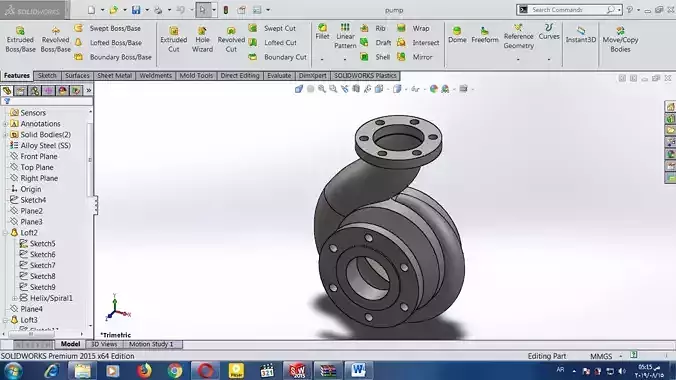Click the Fillet tool
The height and width of the screenshot is (380, 676).
[x=322, y=32]
